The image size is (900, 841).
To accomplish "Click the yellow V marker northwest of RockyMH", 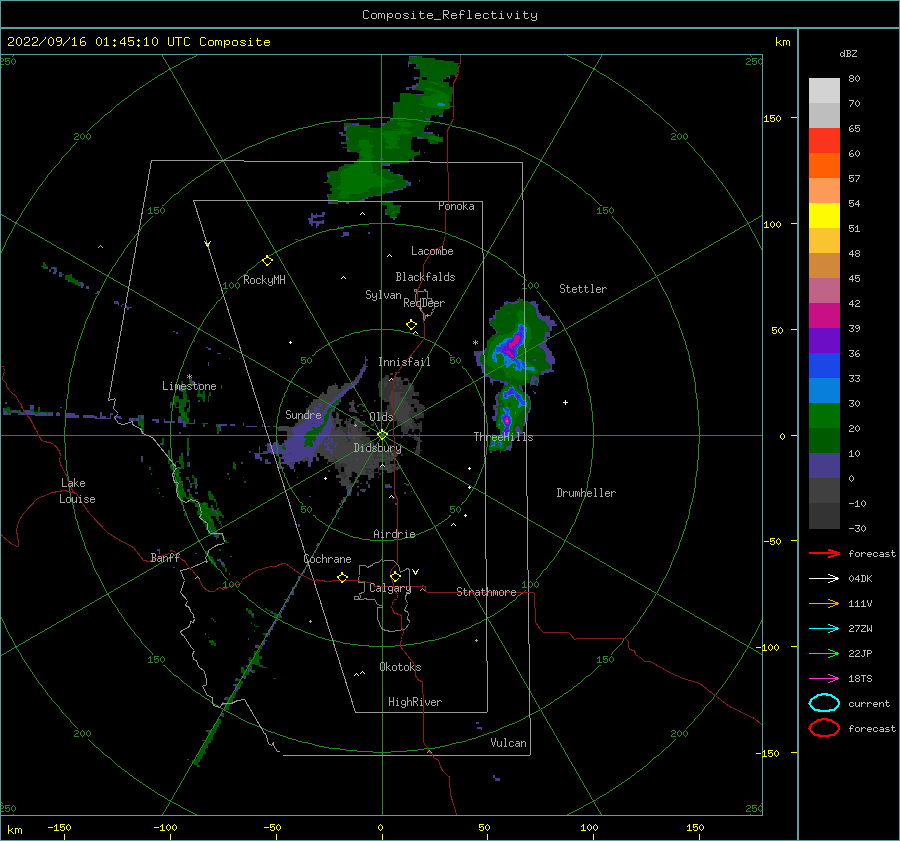I will pyautogui.click(x=208, y=244).
